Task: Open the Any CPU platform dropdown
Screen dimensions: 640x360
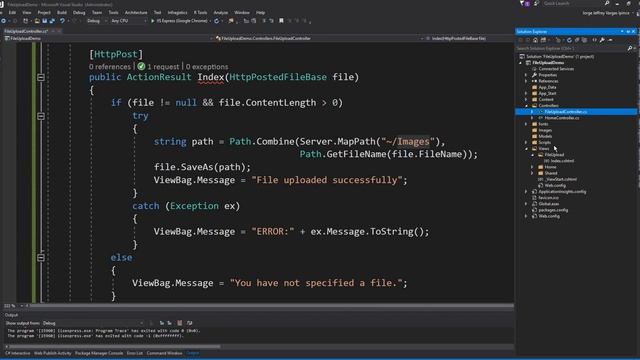Action: pyautogui.click(x=129, y=20)
